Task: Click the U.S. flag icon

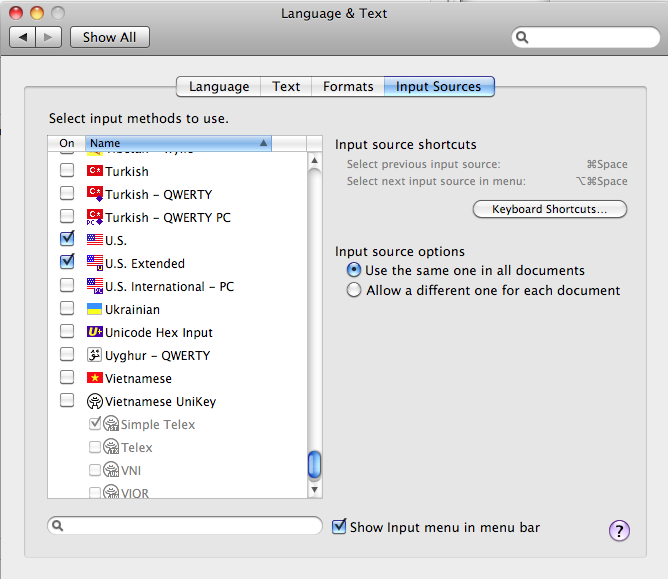Action: click(x=95, y=240)
